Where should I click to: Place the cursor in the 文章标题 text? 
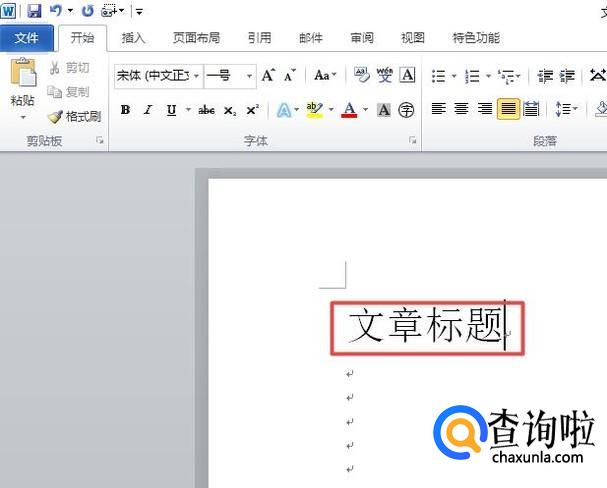tap(425, 326)
